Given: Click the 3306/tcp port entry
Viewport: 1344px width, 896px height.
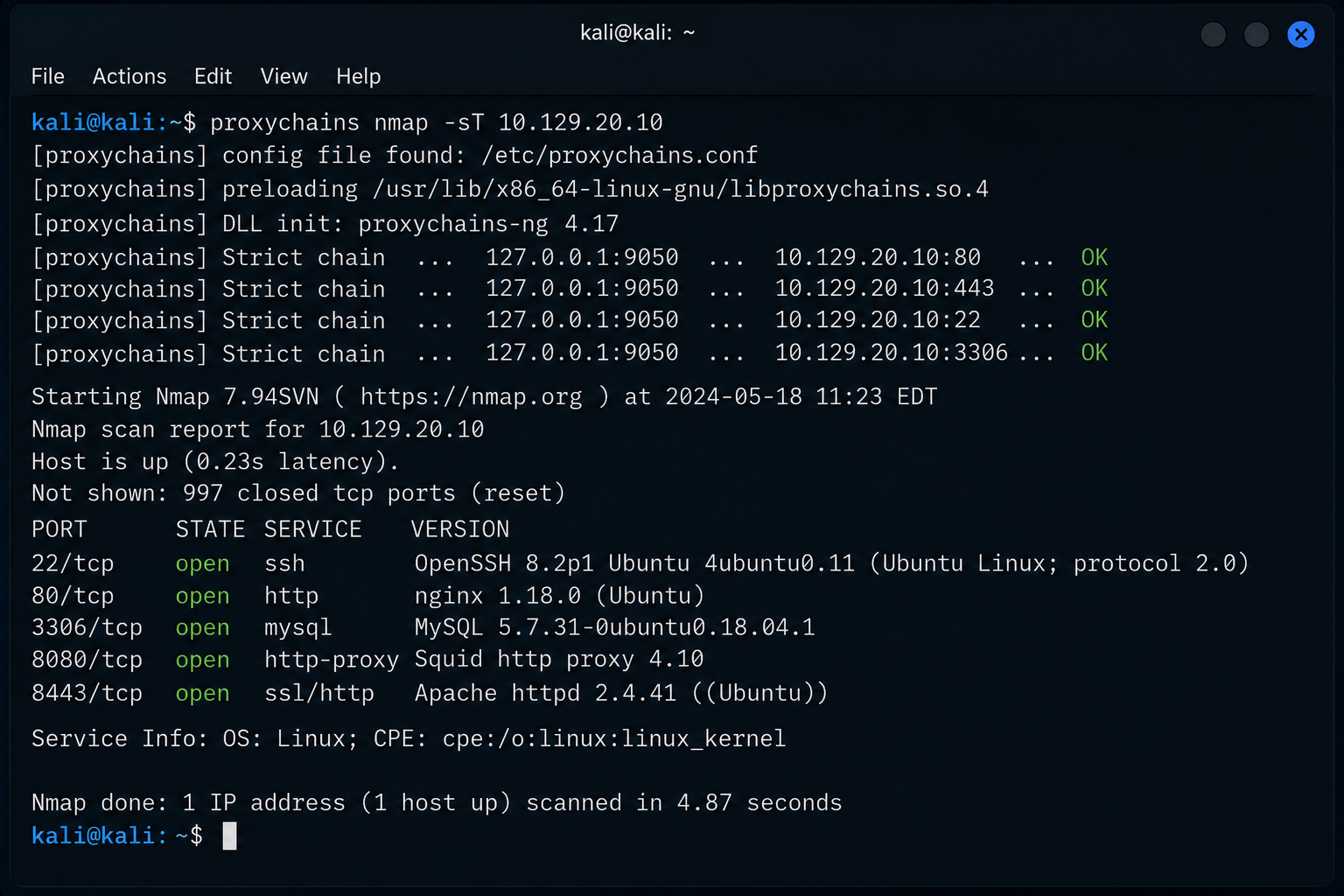Looking at the screenshot, I should [x=87, y=627].
